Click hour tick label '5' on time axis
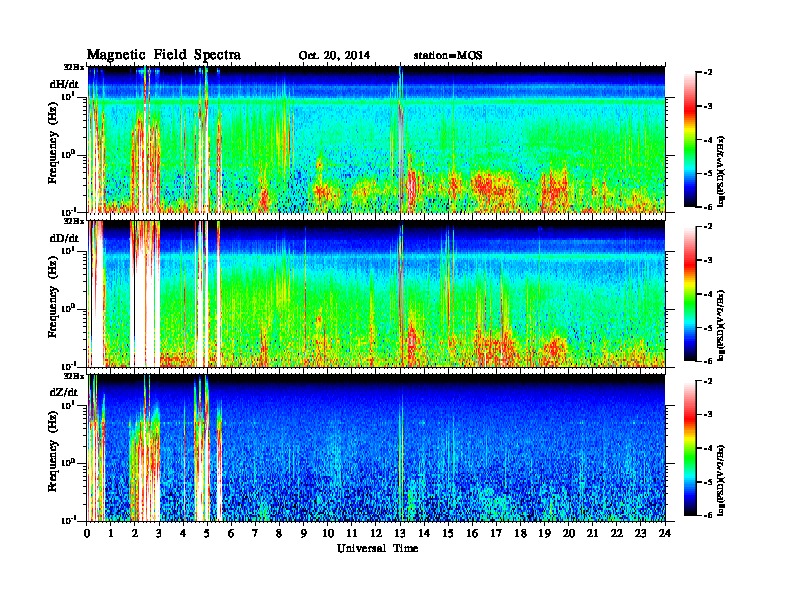 coord(207,534)
